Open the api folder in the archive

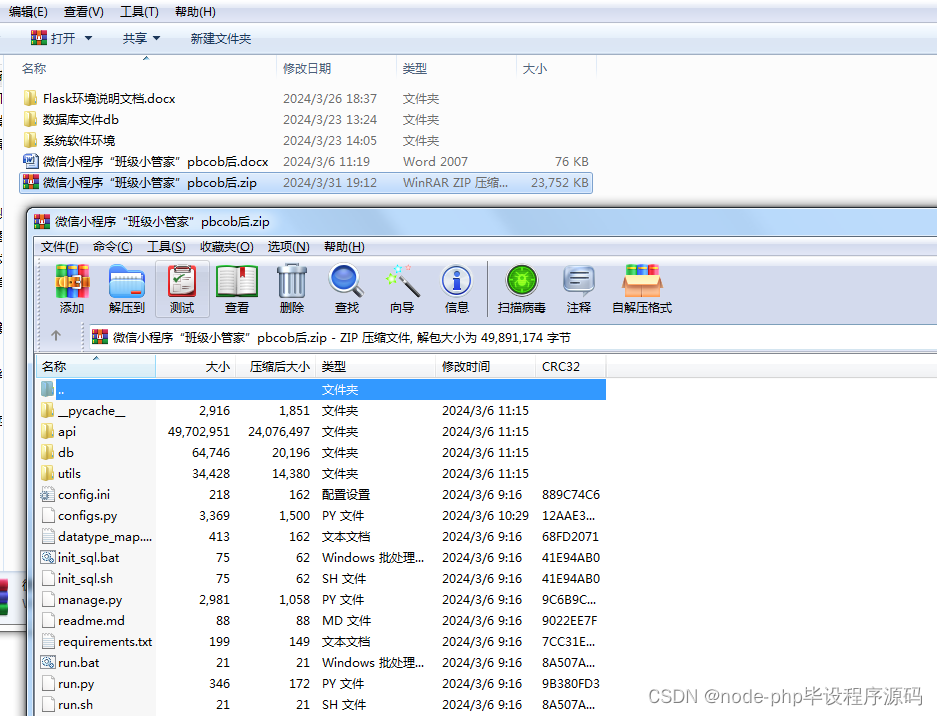69,432
